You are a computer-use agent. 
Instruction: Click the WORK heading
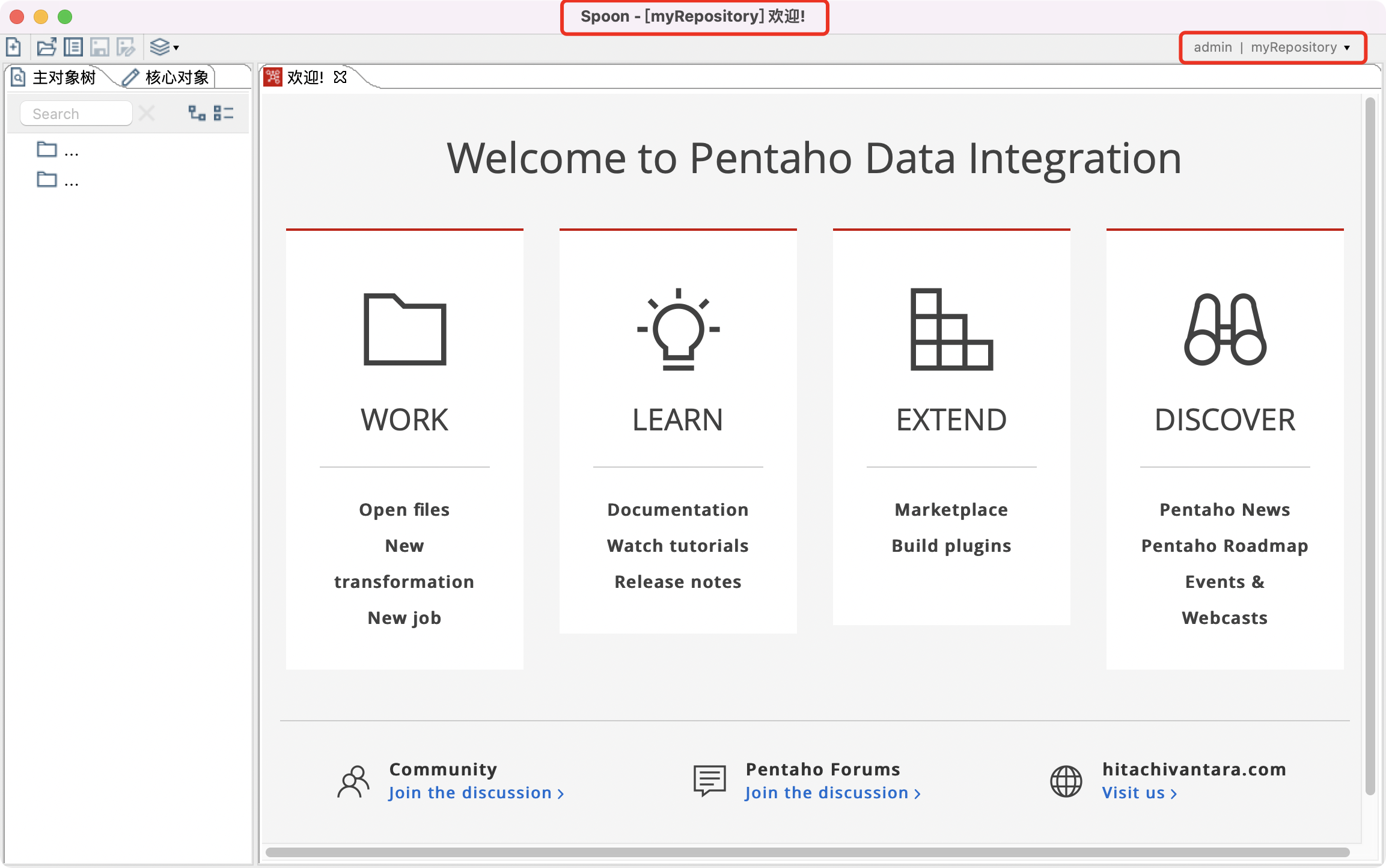click(405, 420)
